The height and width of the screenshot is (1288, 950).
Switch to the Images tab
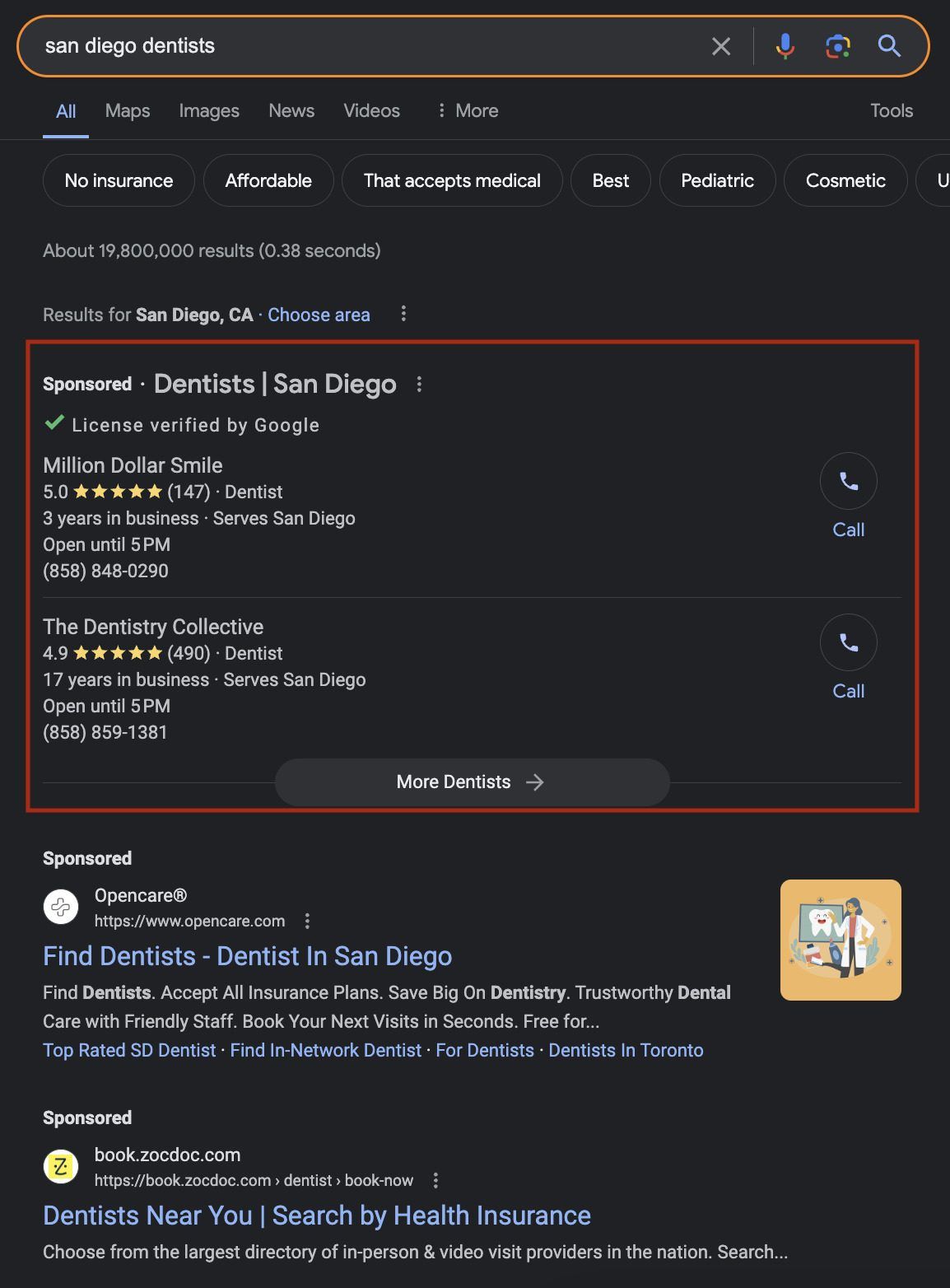click(209, 110)
